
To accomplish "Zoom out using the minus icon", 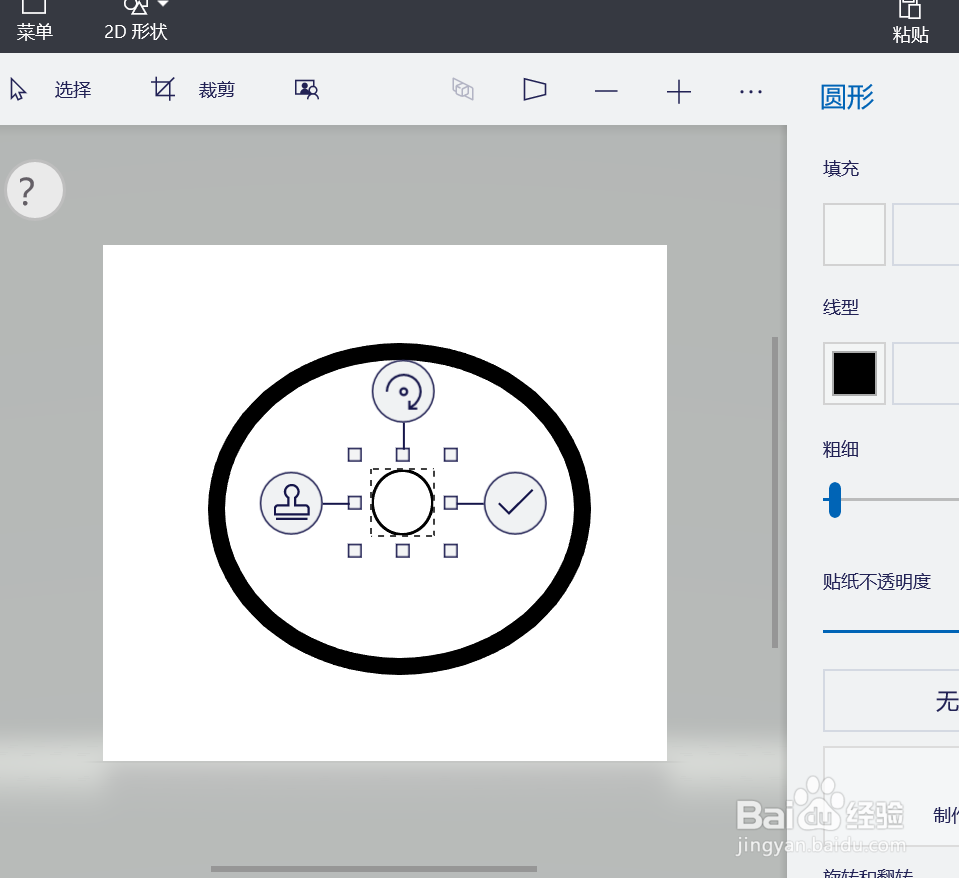I will pos(606,91).
